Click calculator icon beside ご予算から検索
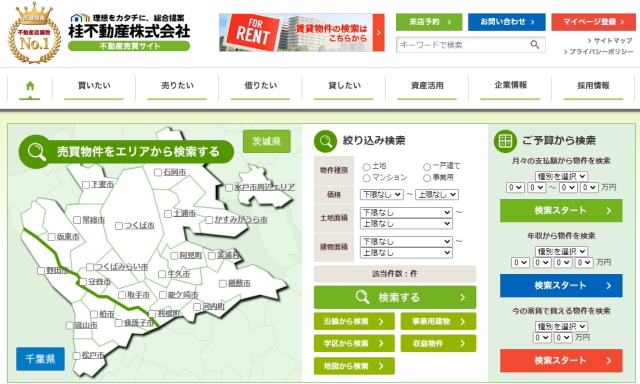This screenshot has width=640, height=384. pyautogui.click(x=505, y=141)
